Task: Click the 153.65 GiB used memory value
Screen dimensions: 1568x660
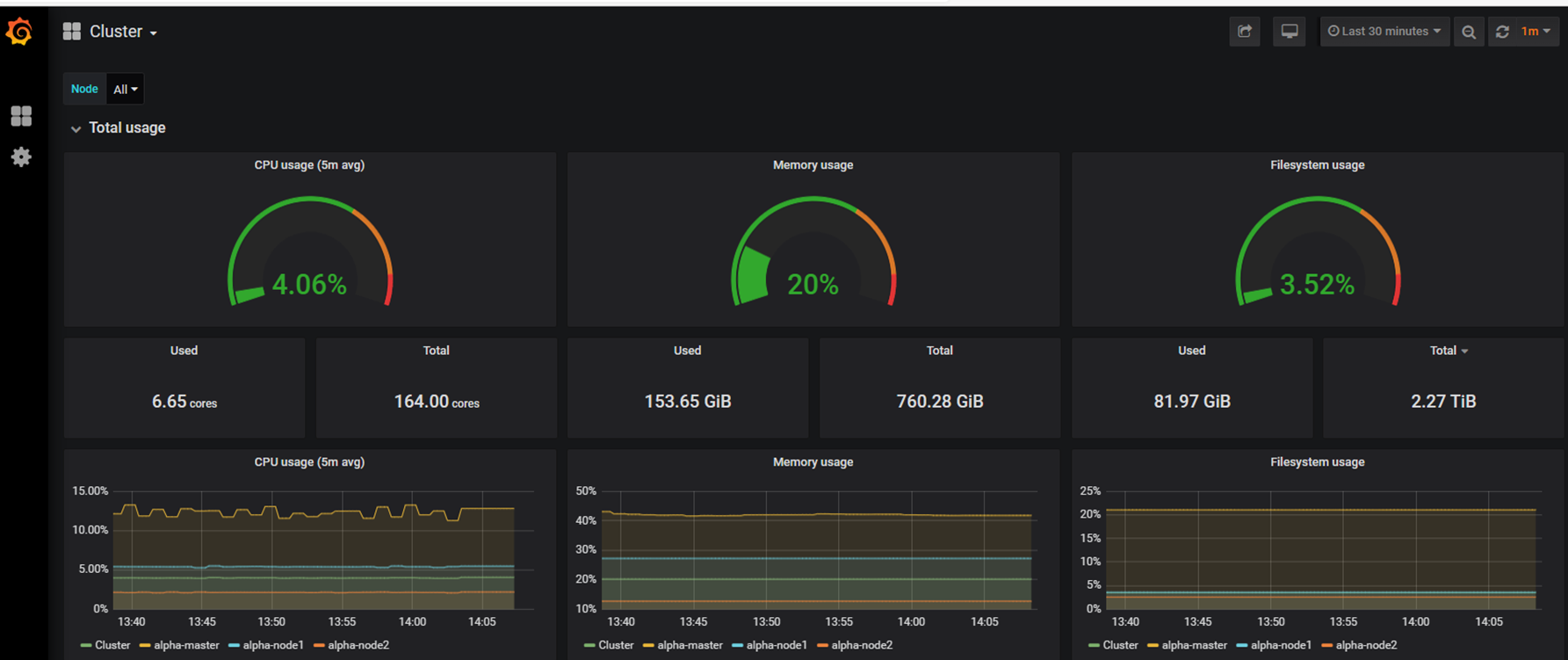Action: click(x=688, y=402)
